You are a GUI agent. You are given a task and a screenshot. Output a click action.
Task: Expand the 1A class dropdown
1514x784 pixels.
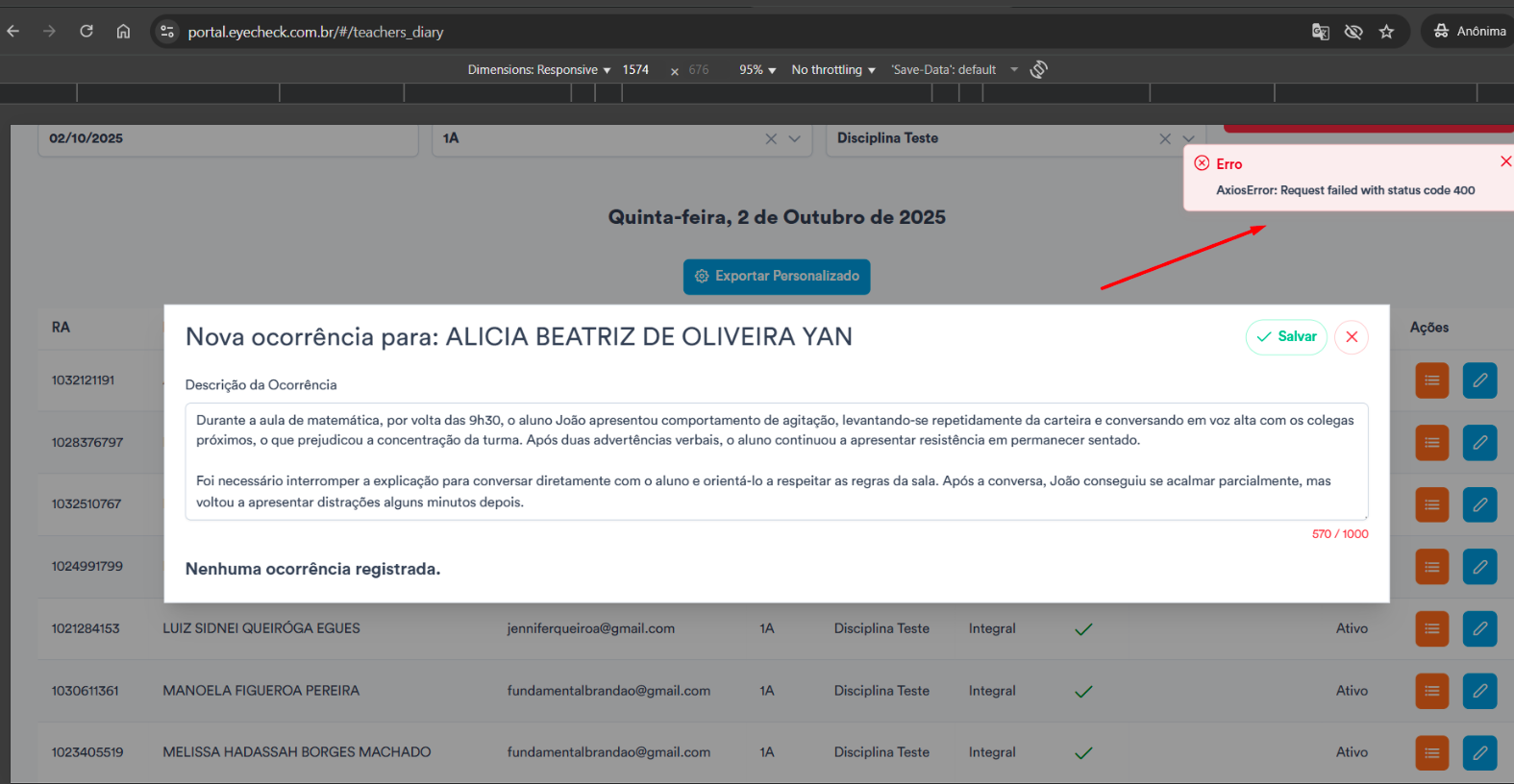click(795, 138)
